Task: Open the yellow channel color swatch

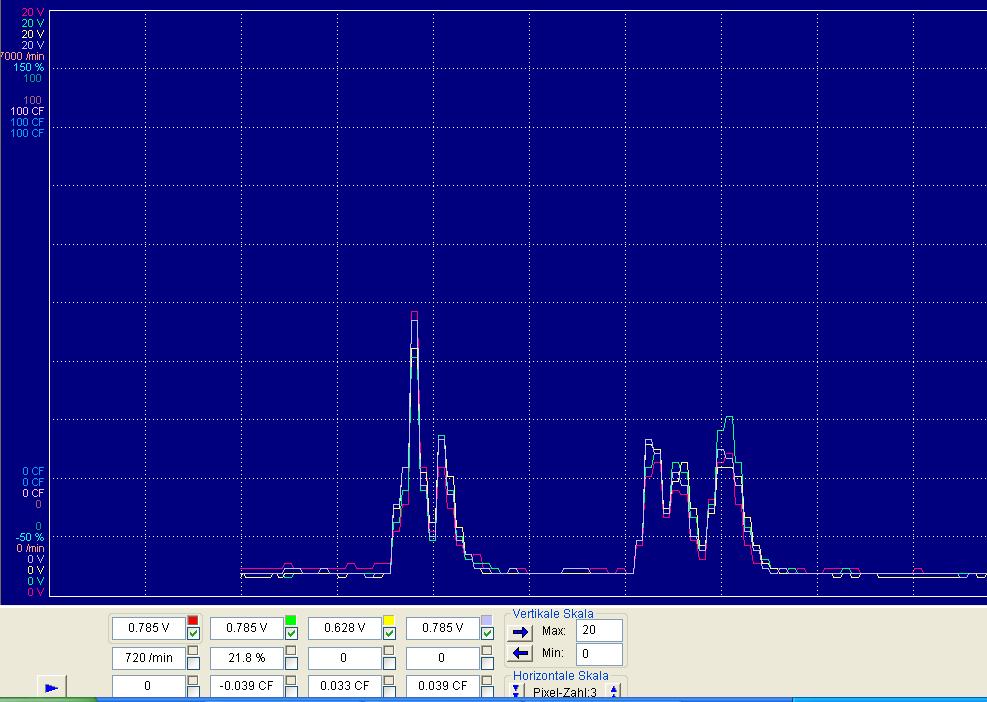Action: pyautogui.click(x=389, y=621)
